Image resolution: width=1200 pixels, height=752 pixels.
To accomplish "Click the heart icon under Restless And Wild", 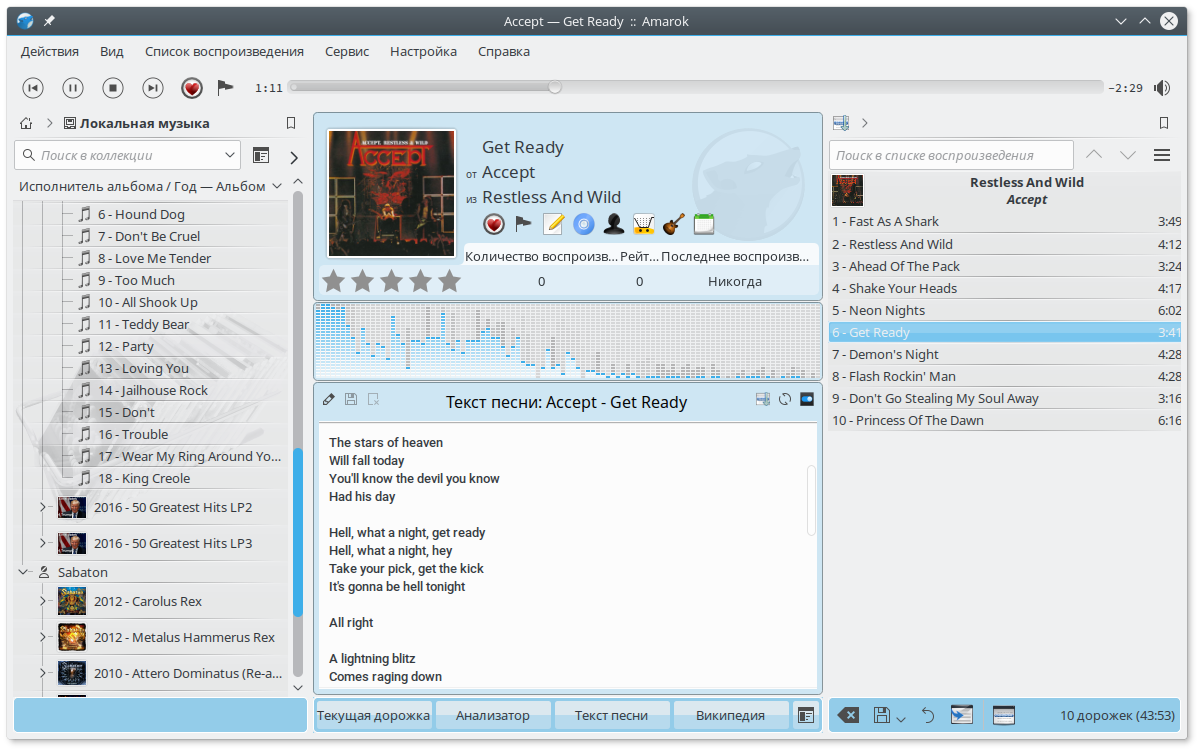I will click(493, 224).
